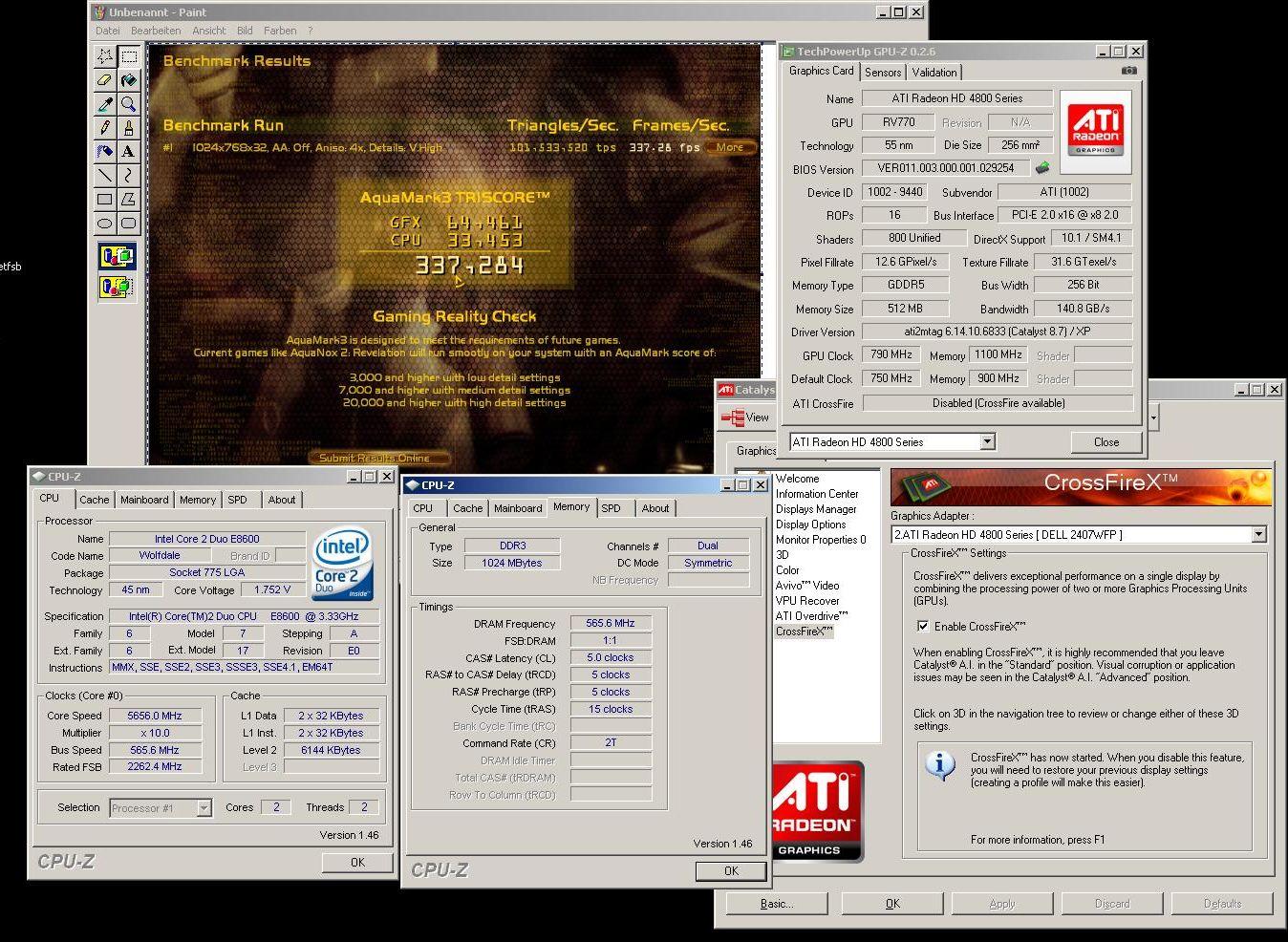Open the About tab in CPU-Z processor window

point(282,500)
